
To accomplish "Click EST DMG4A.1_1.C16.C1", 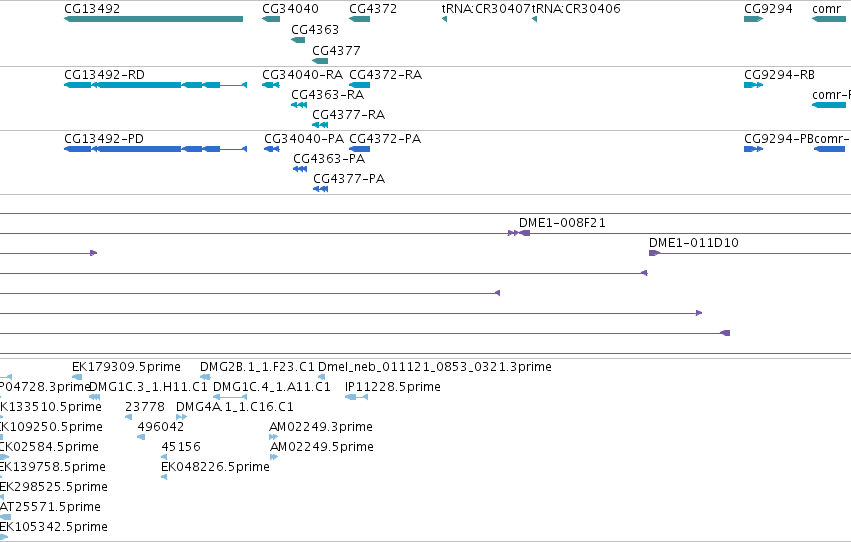I will click(x=181, y=417).
